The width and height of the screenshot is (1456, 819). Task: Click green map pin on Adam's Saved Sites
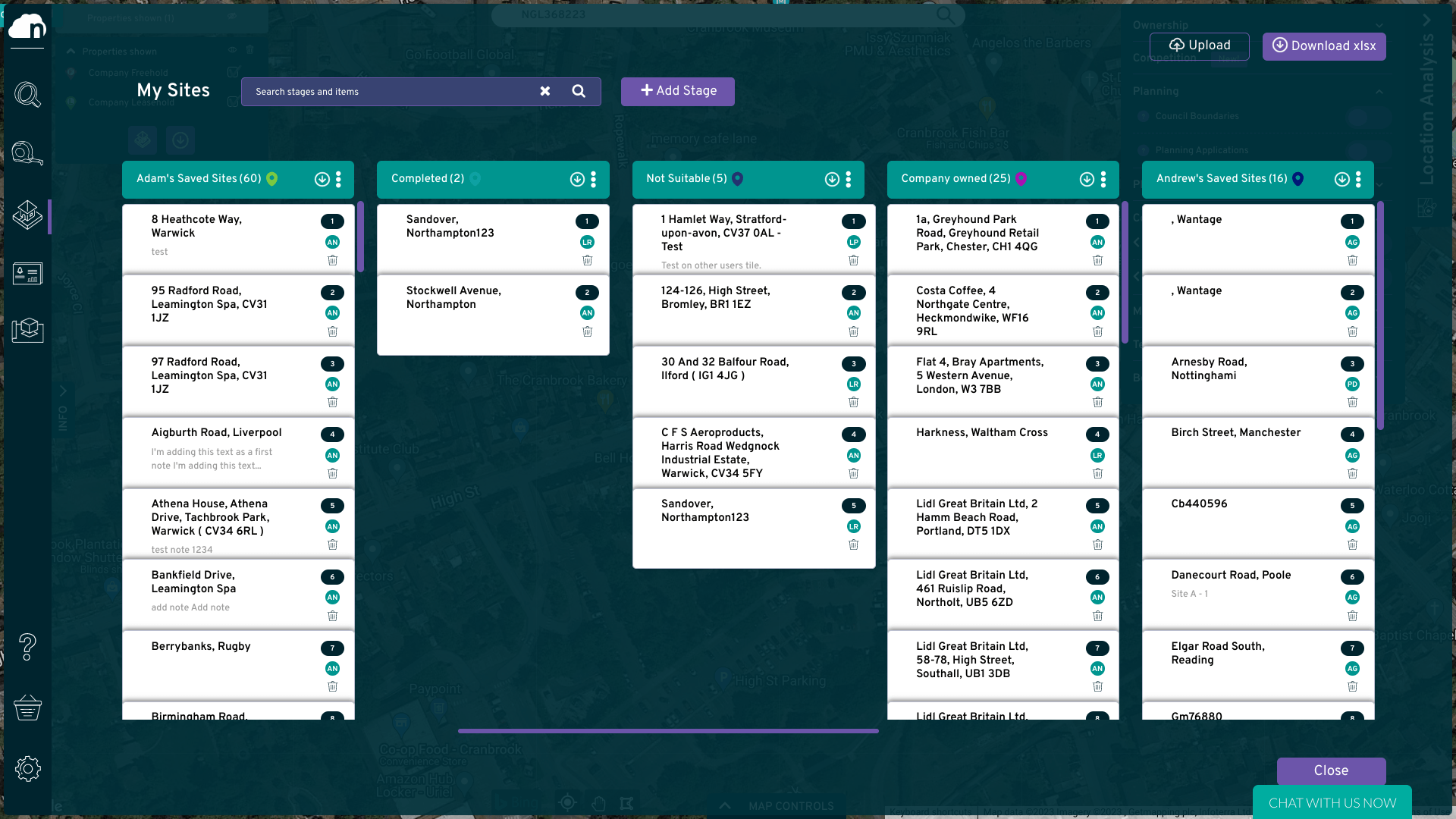(272, 179)
